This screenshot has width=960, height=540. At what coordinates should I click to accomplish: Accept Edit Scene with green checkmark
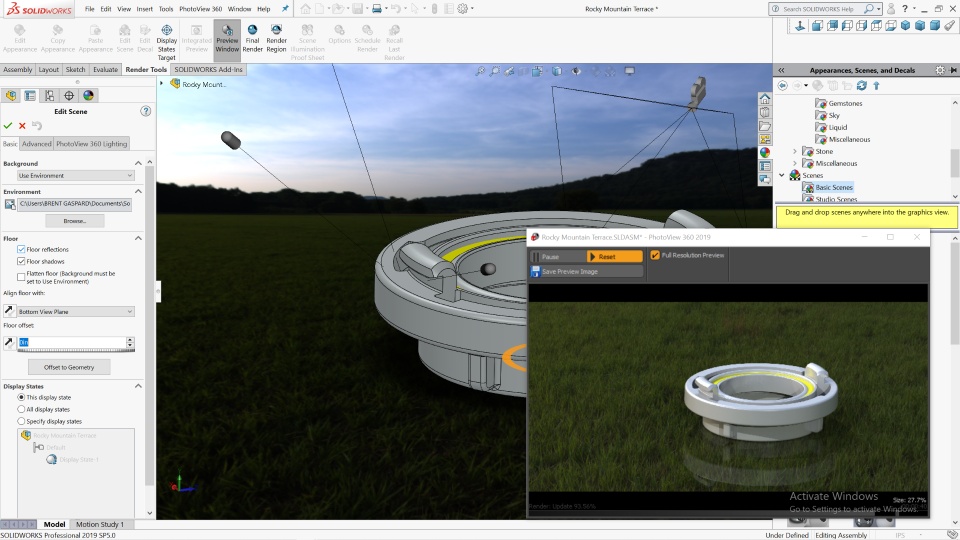tap(8, 126)
